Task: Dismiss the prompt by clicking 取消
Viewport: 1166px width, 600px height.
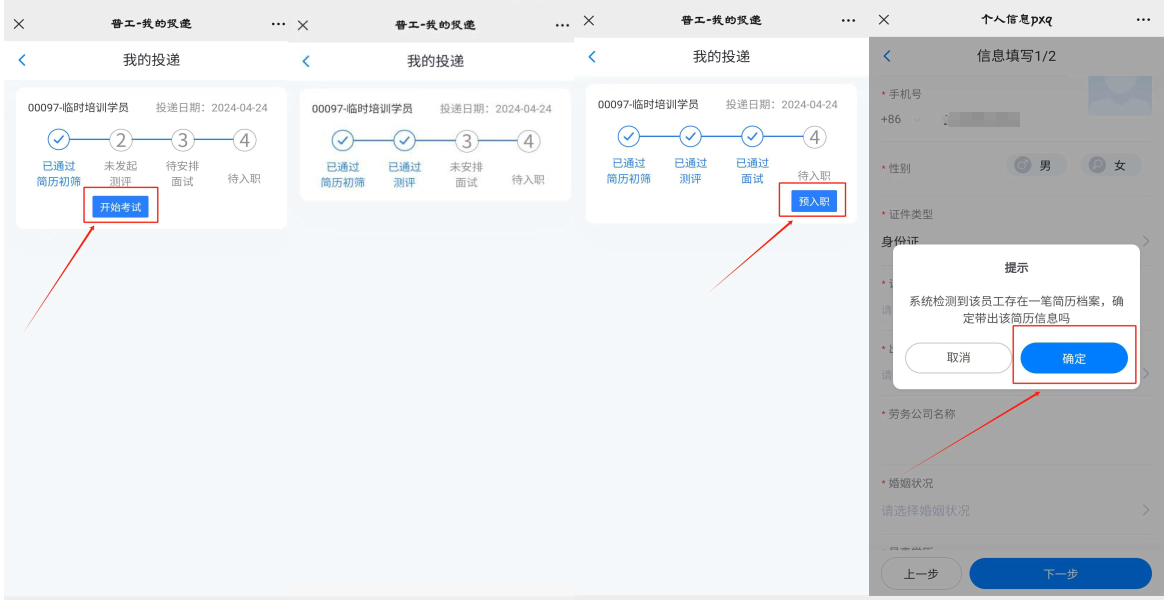Action: [958, 358]
